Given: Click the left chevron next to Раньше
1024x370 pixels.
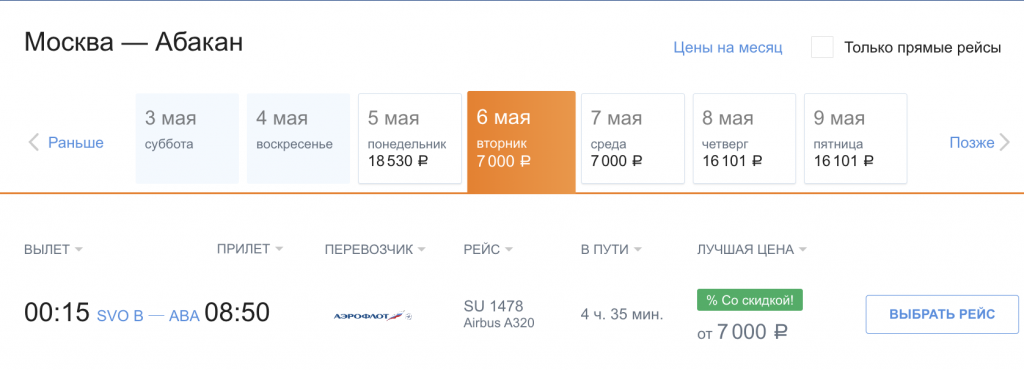Looking at the screenshot, I should [34, 142].
